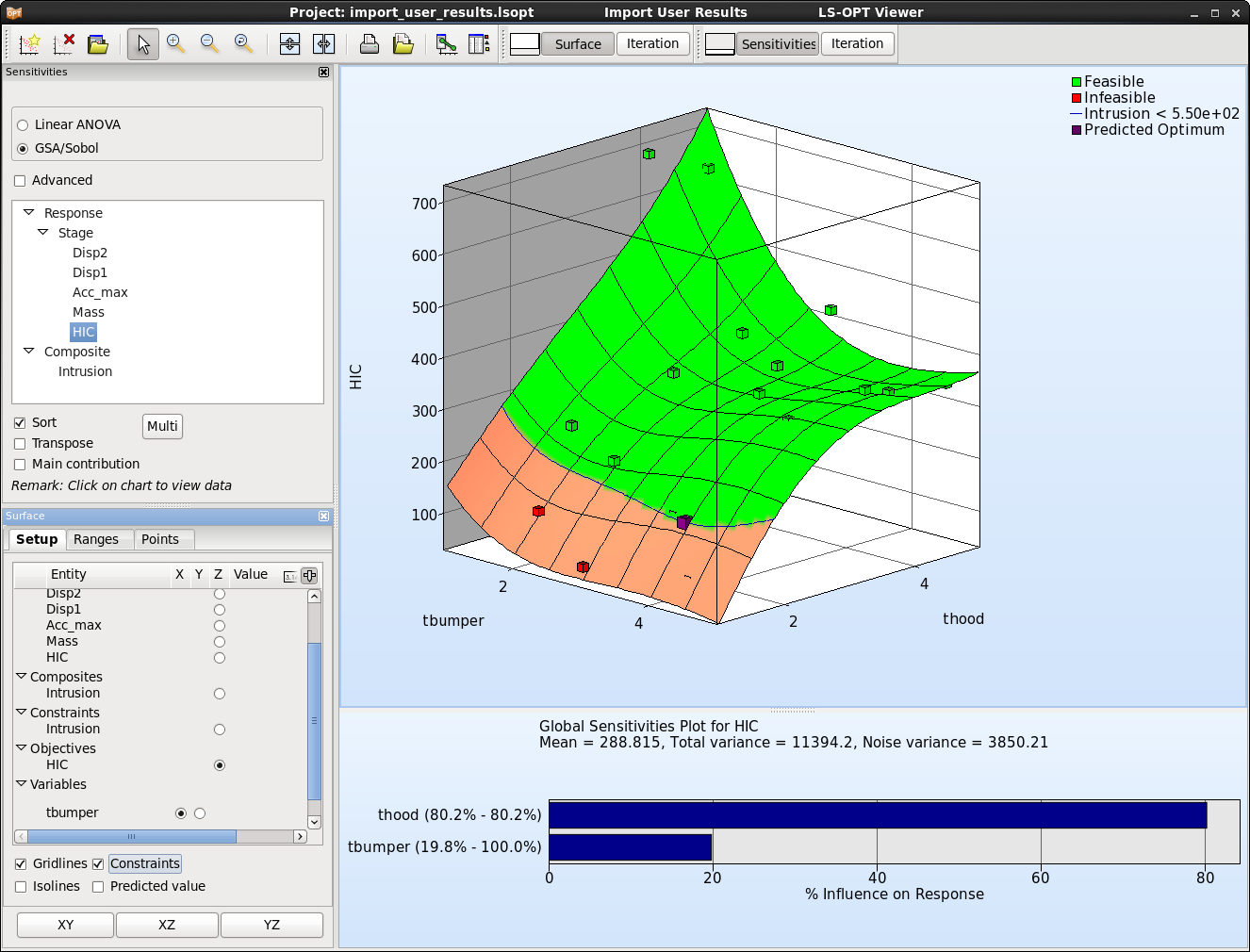Collapse the Variables group in Entity list

(22, 783)
